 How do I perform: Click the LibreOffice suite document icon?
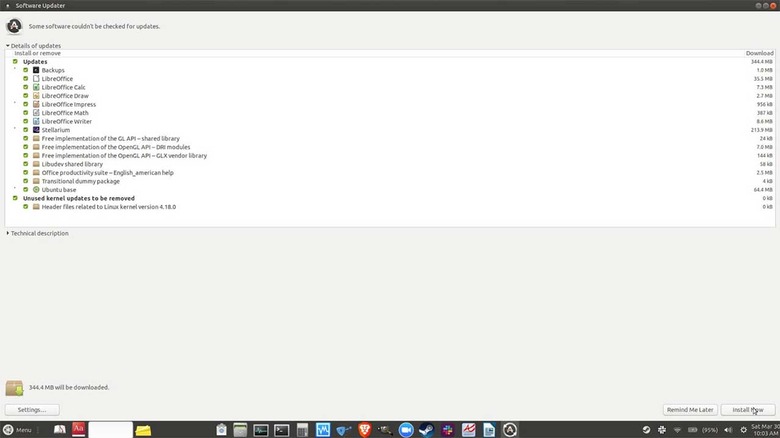tap(36, 79)
